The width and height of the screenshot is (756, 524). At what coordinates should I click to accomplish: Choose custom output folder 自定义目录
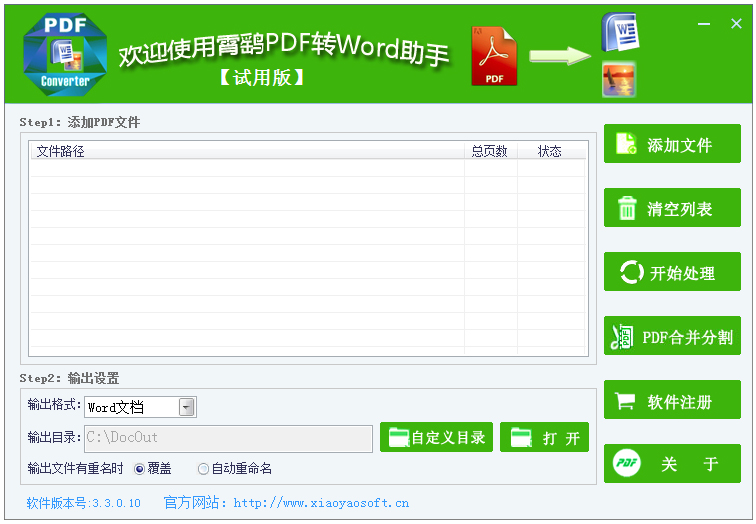point(436,437)
